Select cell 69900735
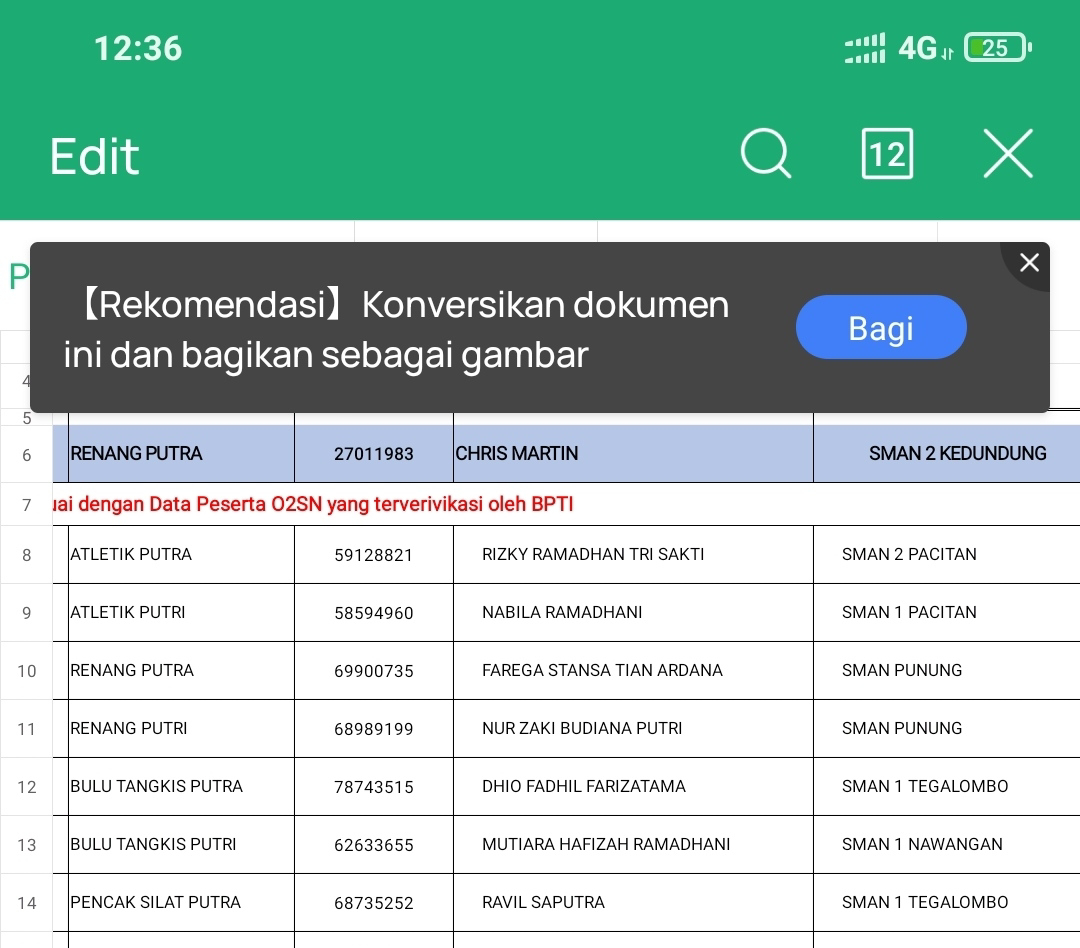 point(374,670)
